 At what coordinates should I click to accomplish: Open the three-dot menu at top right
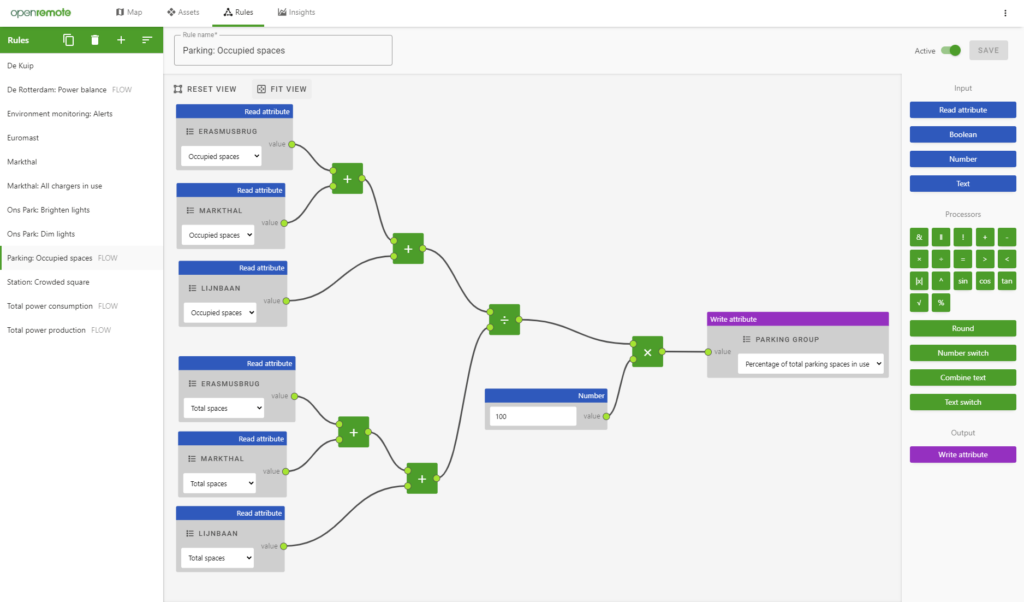tap(1005, 13)
